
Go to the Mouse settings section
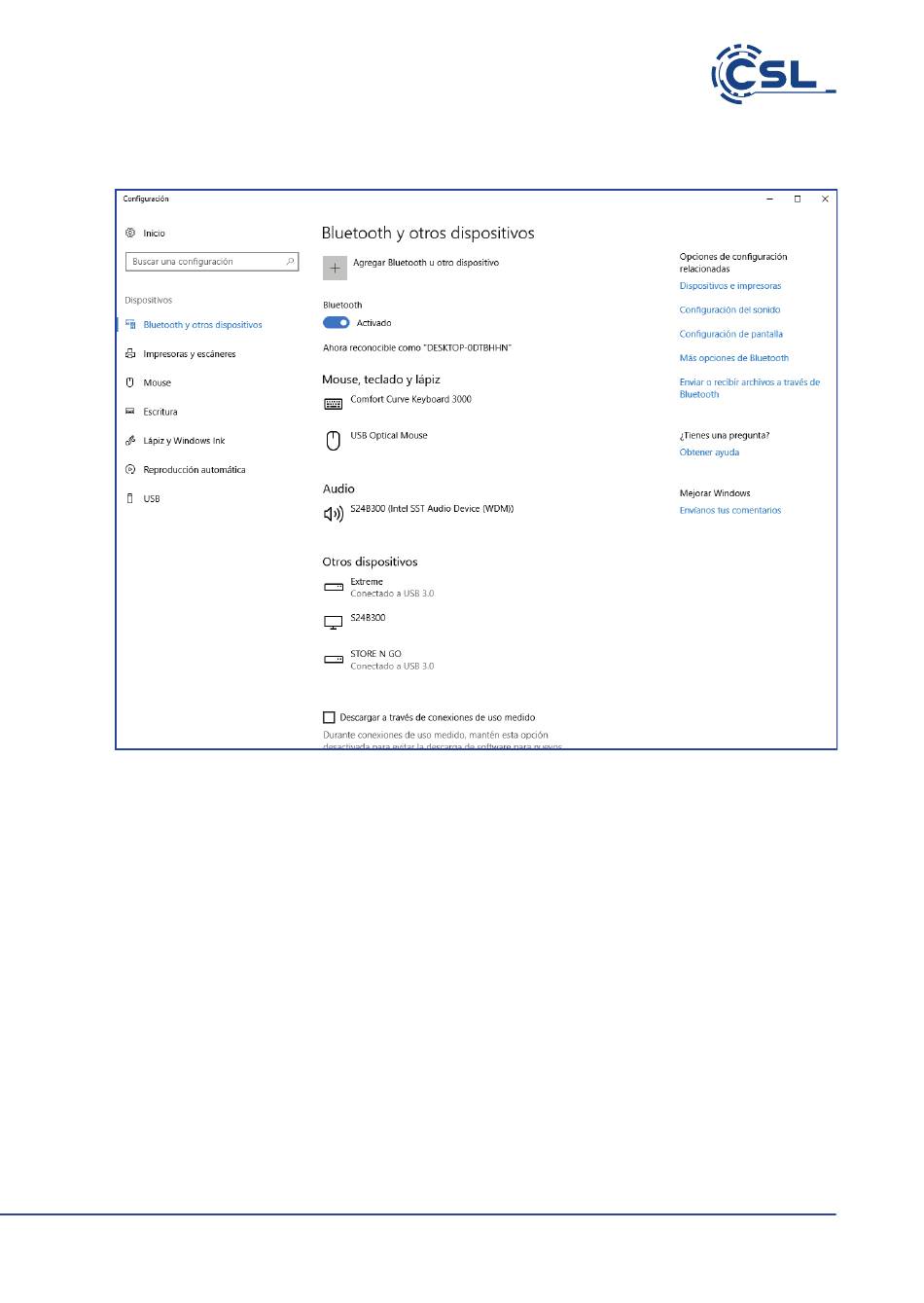click(x=158, y=382)
